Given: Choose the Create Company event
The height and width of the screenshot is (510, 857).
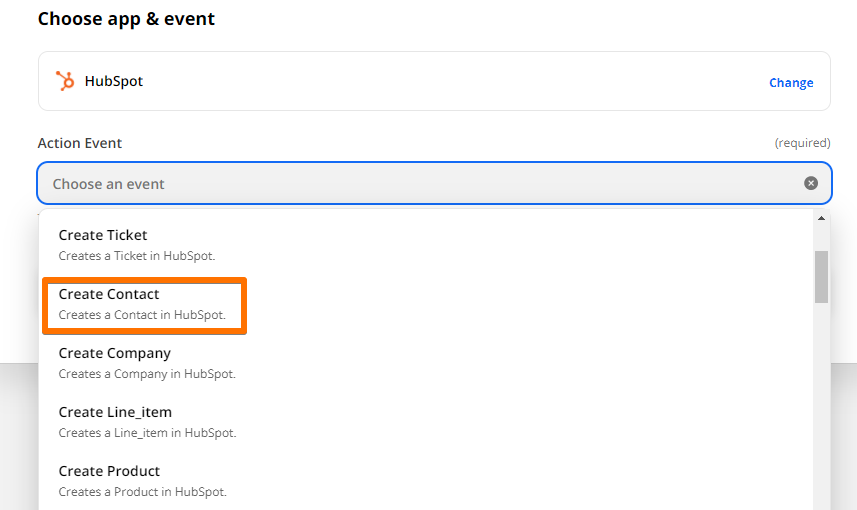Looking at the screenshot, I should point(426,363).
